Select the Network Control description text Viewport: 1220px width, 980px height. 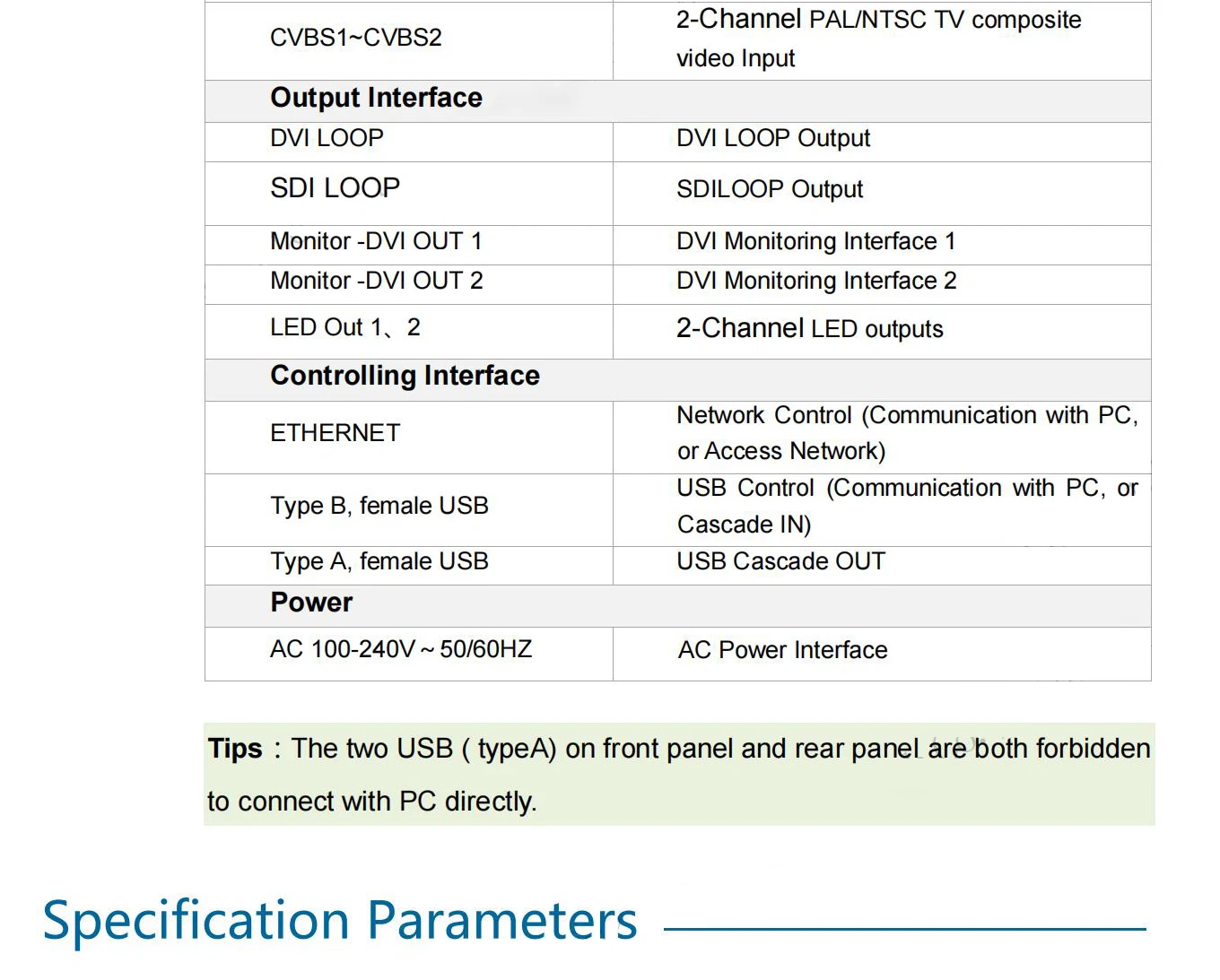tap(907, 433)
